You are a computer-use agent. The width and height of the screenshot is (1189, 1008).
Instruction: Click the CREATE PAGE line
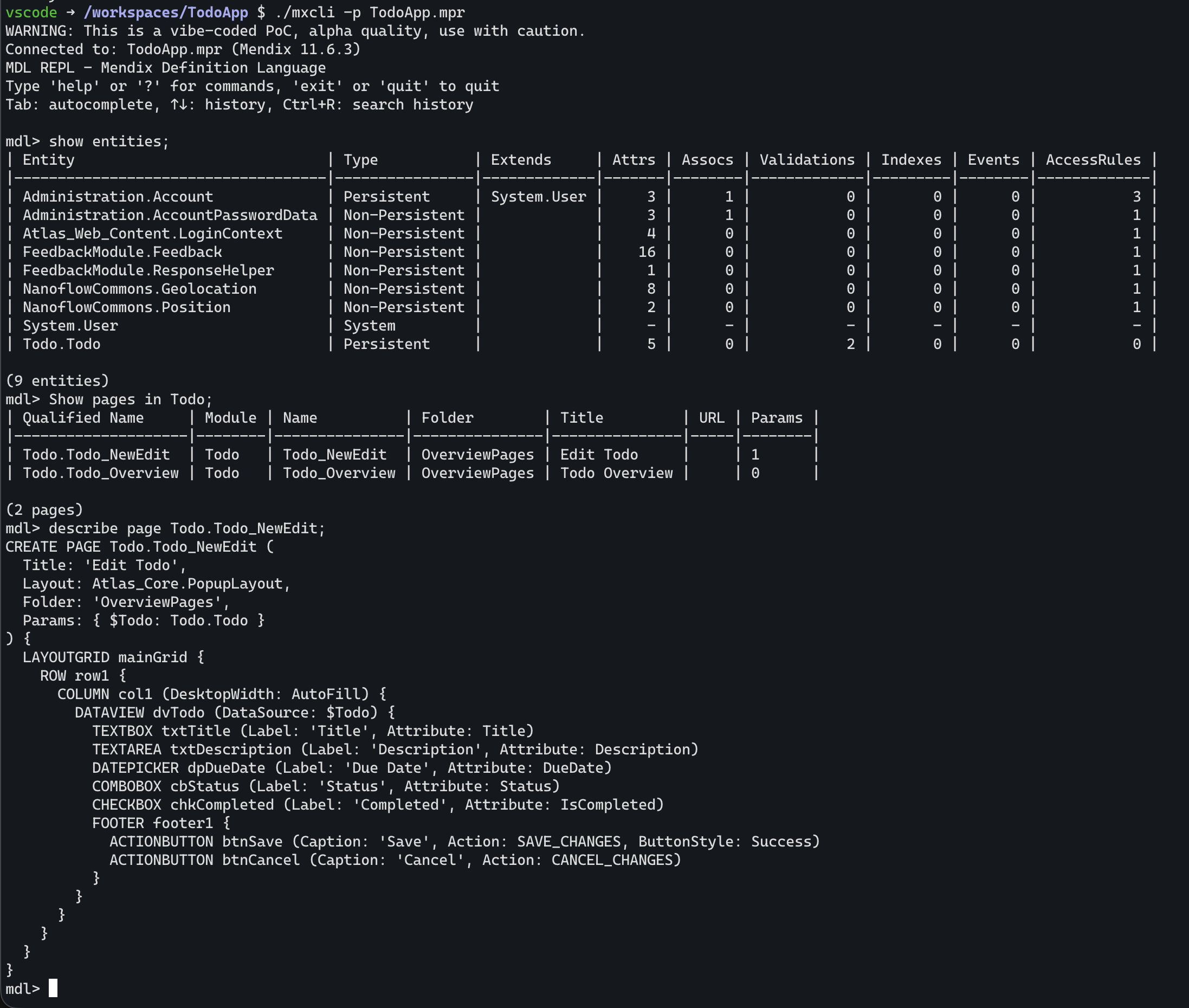[140, 547]
